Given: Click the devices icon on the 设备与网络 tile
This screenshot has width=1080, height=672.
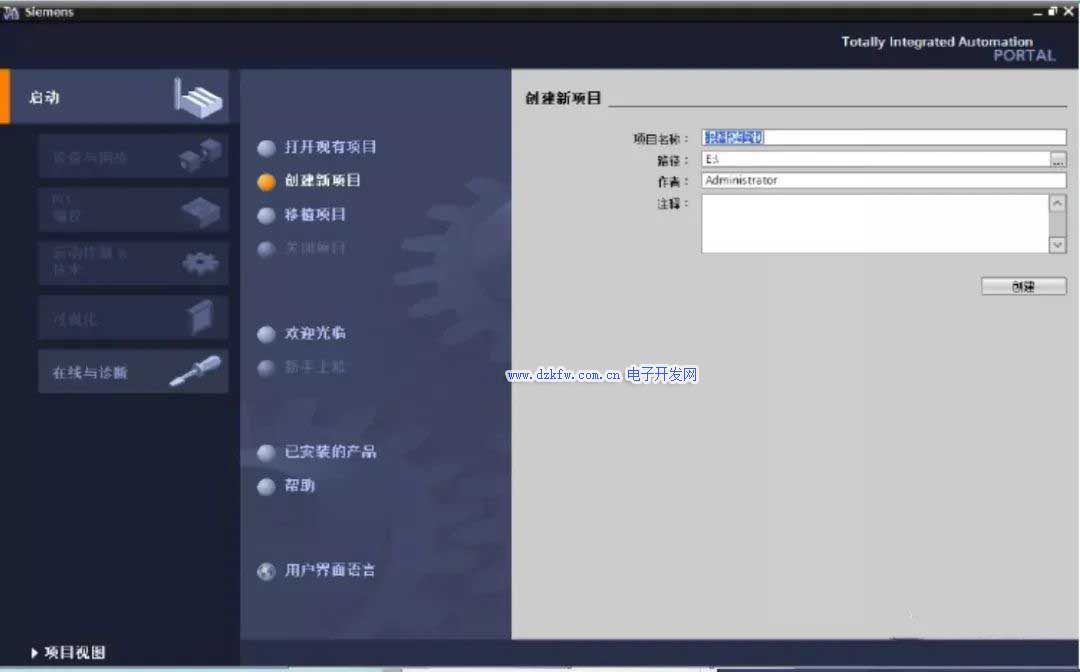Looking at the screenshot, I should click(200, 154).
